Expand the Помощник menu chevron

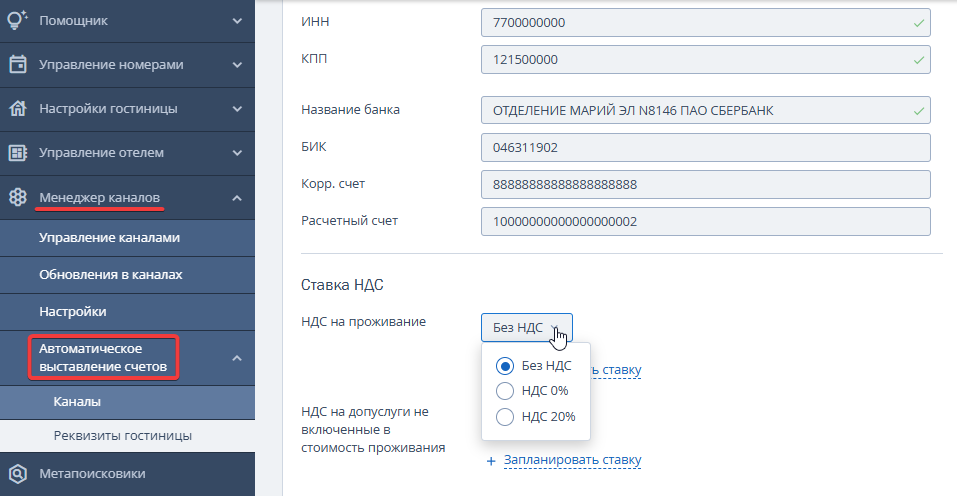pyautogui.click(x=237, y=21)
